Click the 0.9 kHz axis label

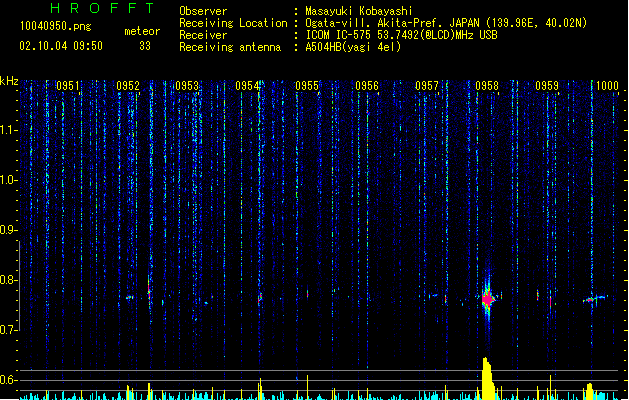[9, 230]
